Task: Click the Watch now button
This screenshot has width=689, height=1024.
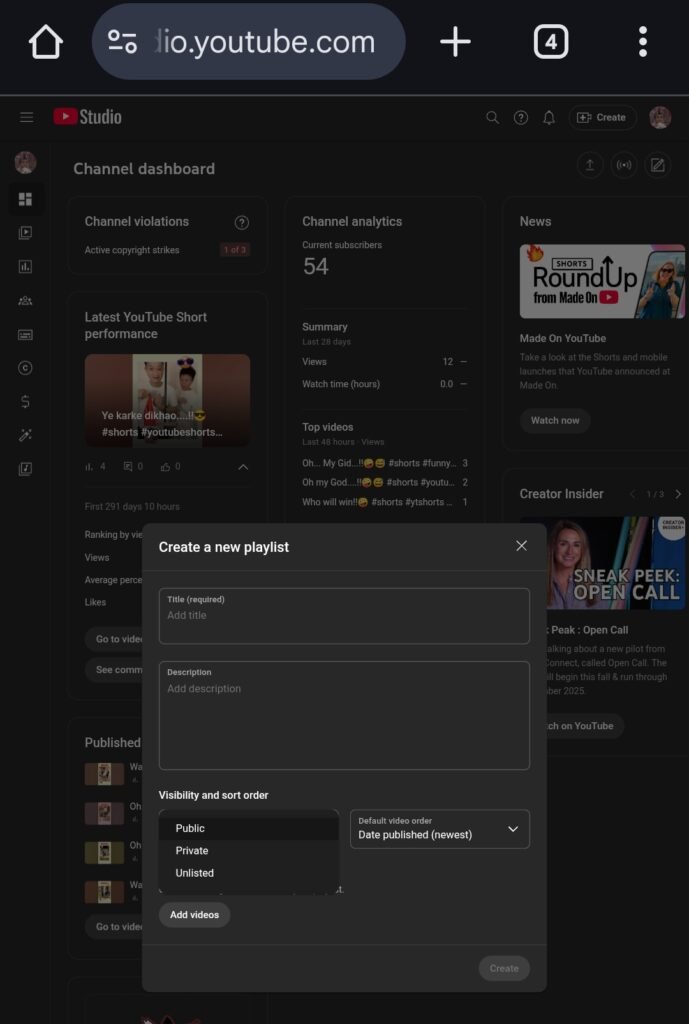Action: click(x=555, y=421)
